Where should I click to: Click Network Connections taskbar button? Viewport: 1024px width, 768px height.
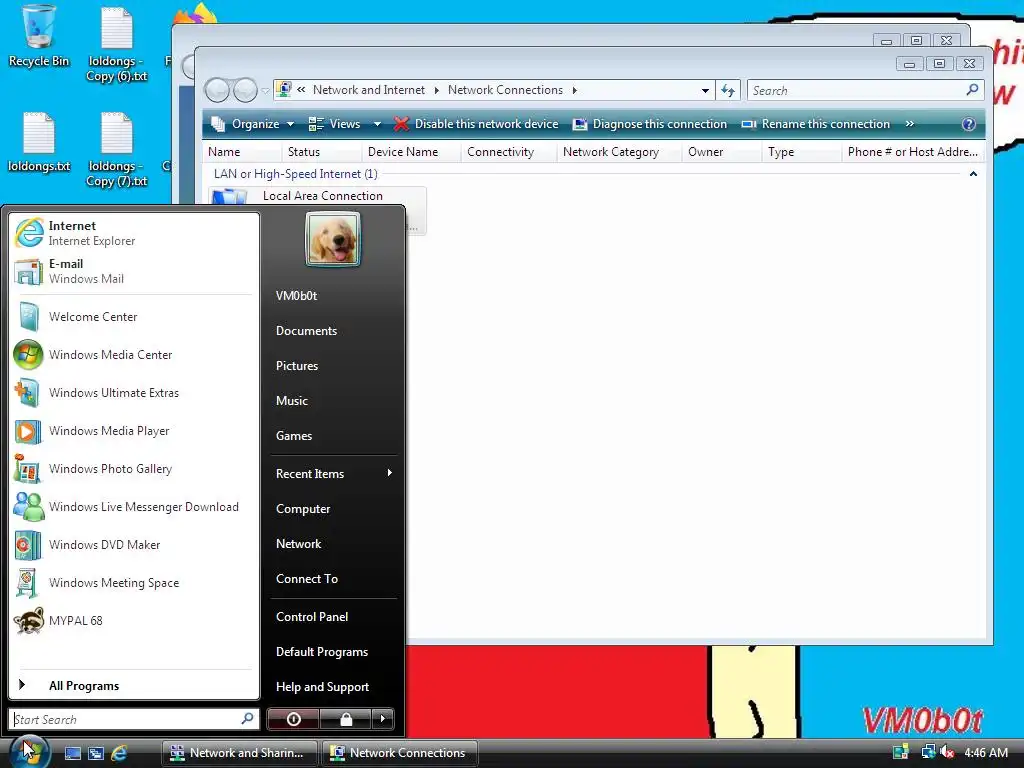coord(400,753)
